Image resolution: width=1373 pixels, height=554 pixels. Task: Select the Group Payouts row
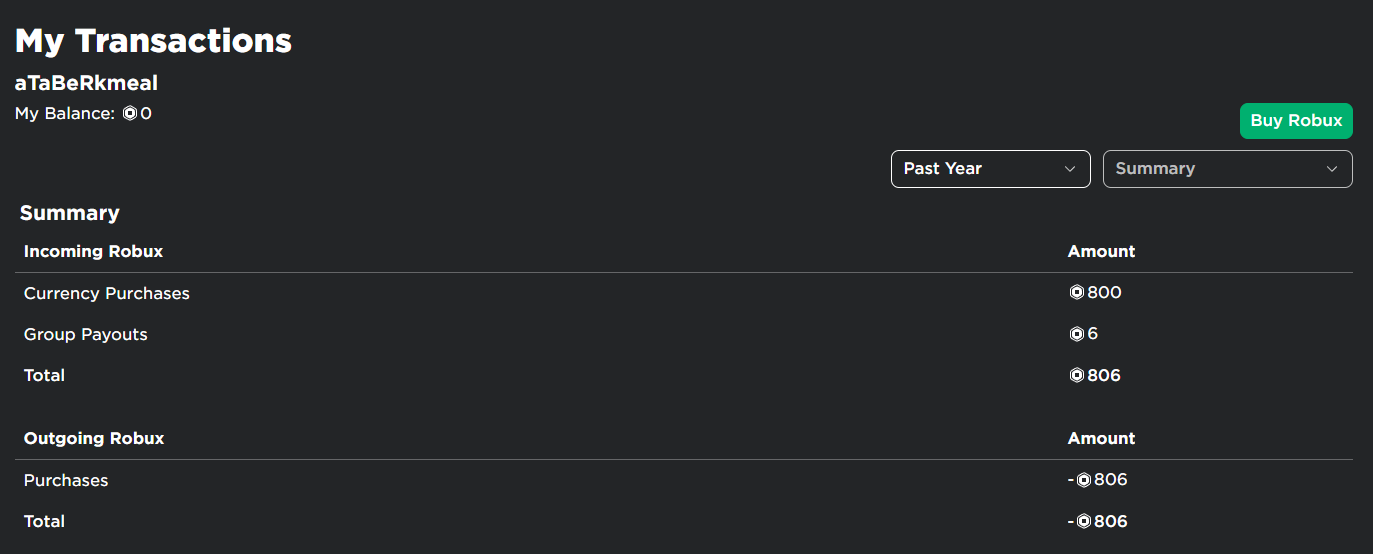(x=684, y=334)
